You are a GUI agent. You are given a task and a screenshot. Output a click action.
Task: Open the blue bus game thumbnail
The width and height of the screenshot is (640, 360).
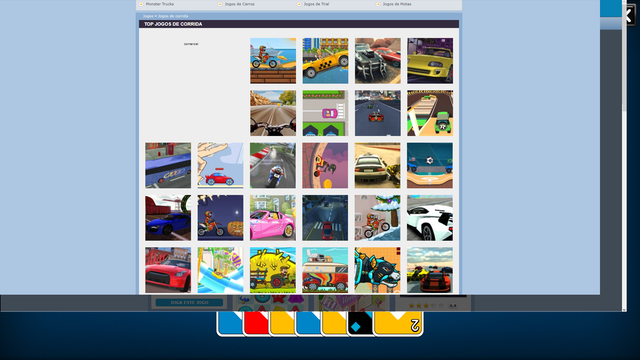click(x=168, y=165)
